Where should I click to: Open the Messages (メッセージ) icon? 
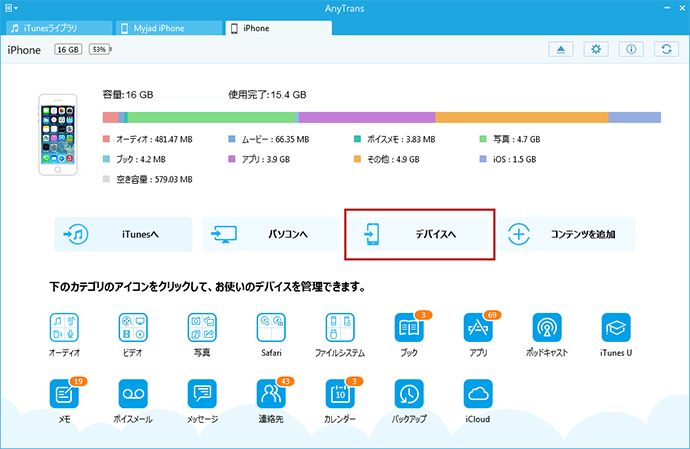[x=202, y=394]
